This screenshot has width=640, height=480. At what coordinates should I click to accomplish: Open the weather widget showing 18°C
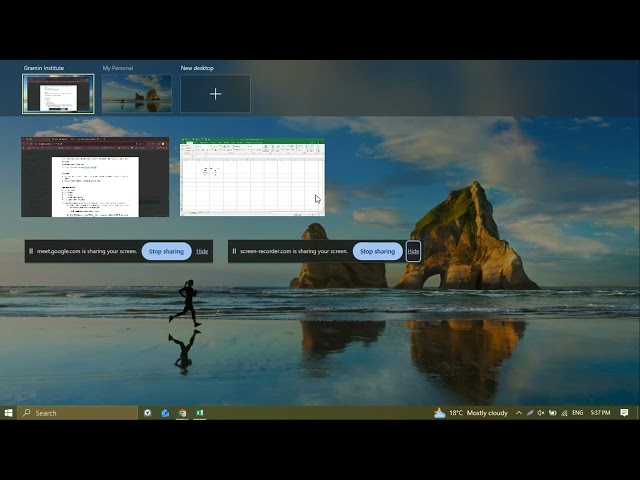(x=471, y=413)
